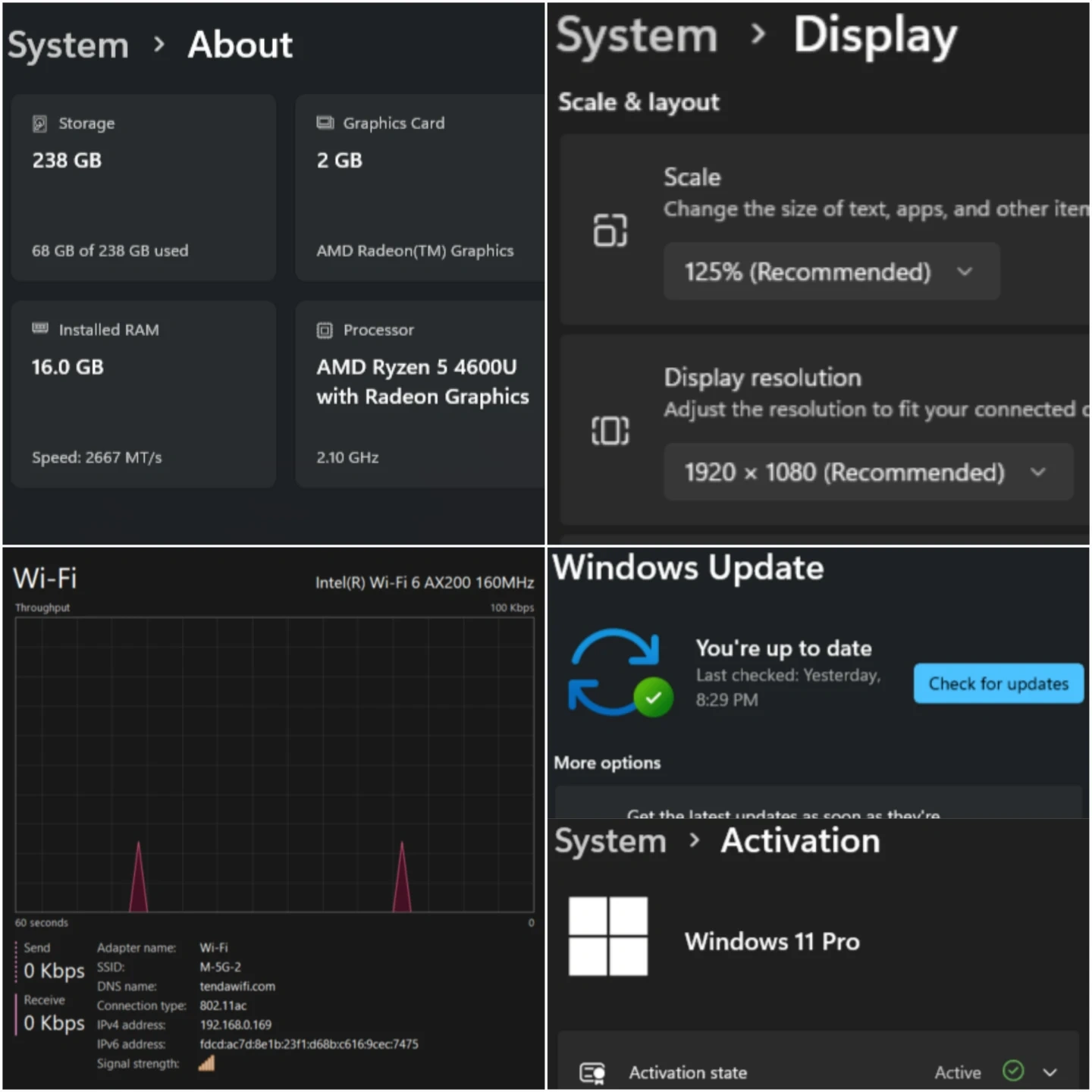This screenshot has width=1092, height=1092.
Task: Click the Installed RAM icon
Action: click(40, 328)
